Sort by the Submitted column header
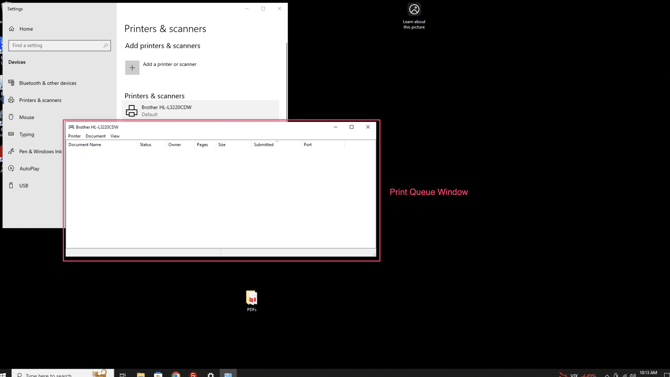The height and width of the screenshot is (377, 670). click(x=276, y=145)
